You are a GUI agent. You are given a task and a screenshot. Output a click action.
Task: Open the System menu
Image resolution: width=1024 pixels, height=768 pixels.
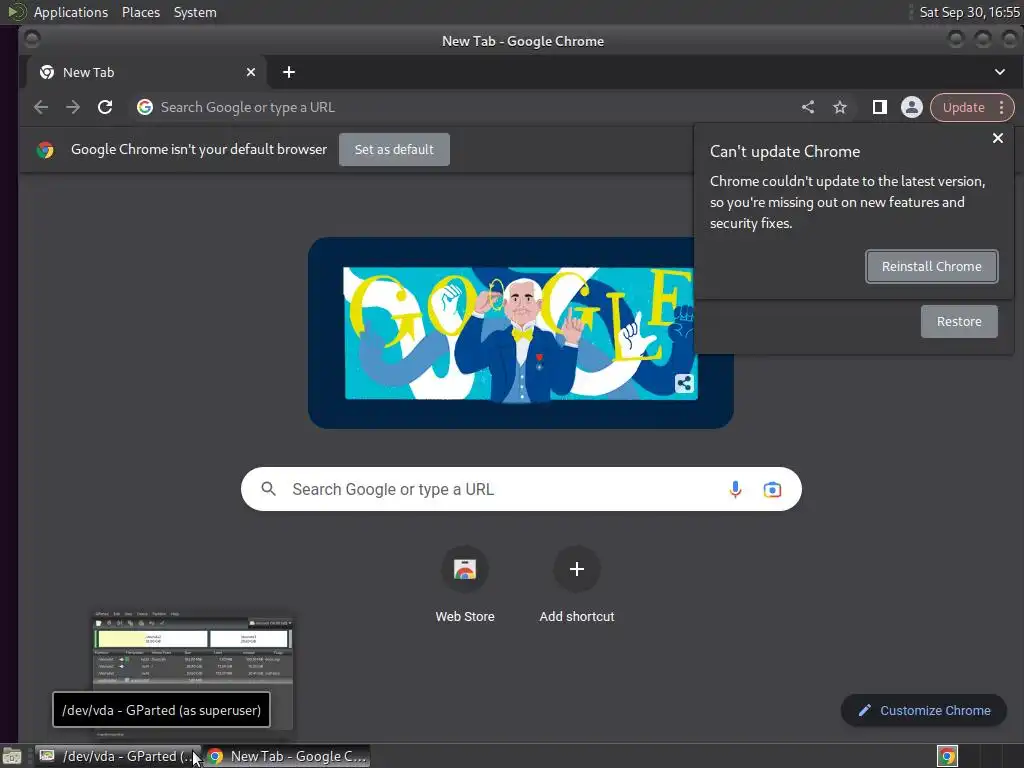(x=195, y=12)
